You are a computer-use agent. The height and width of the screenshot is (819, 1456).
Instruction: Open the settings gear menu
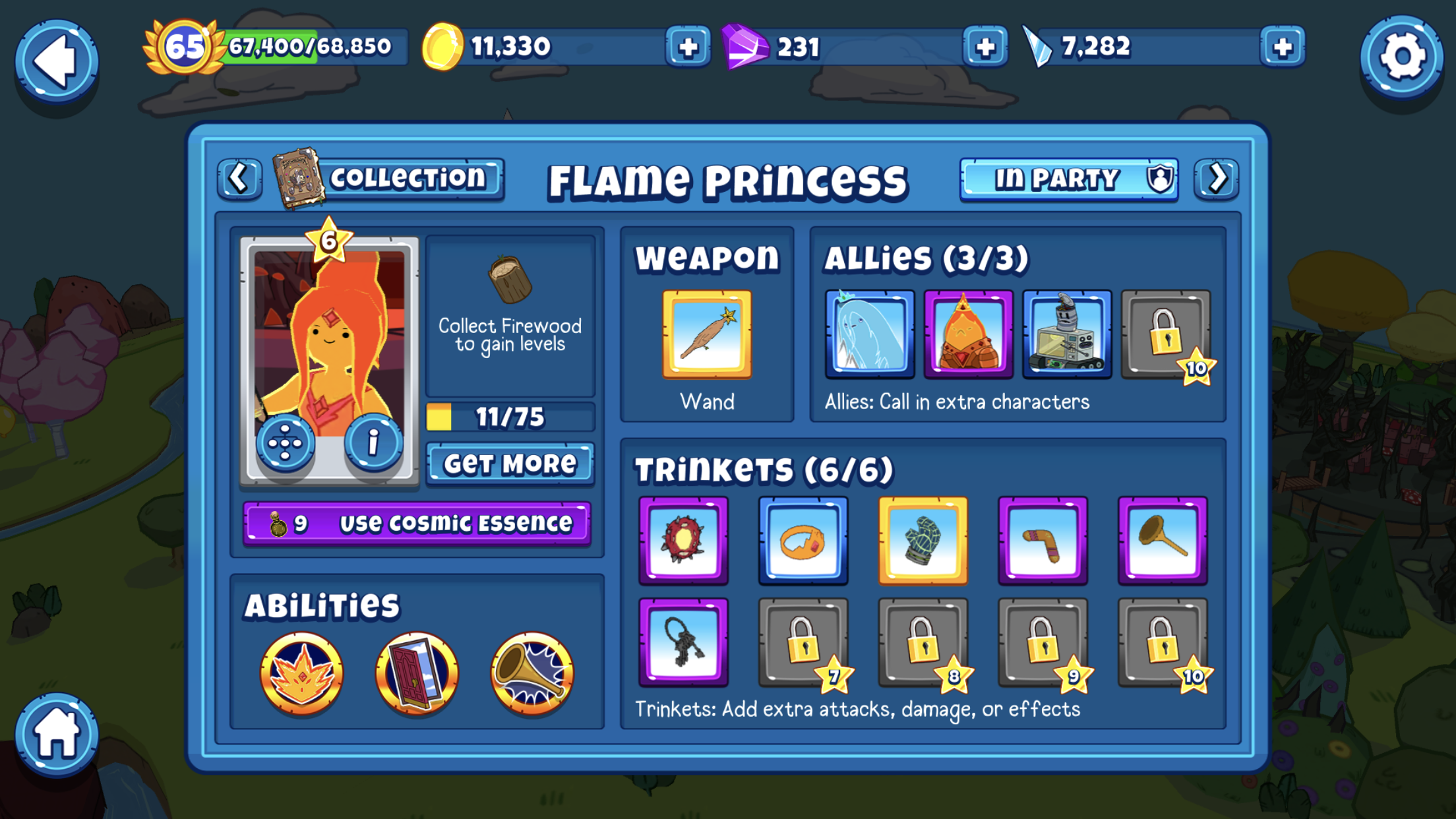[1402, 57]
